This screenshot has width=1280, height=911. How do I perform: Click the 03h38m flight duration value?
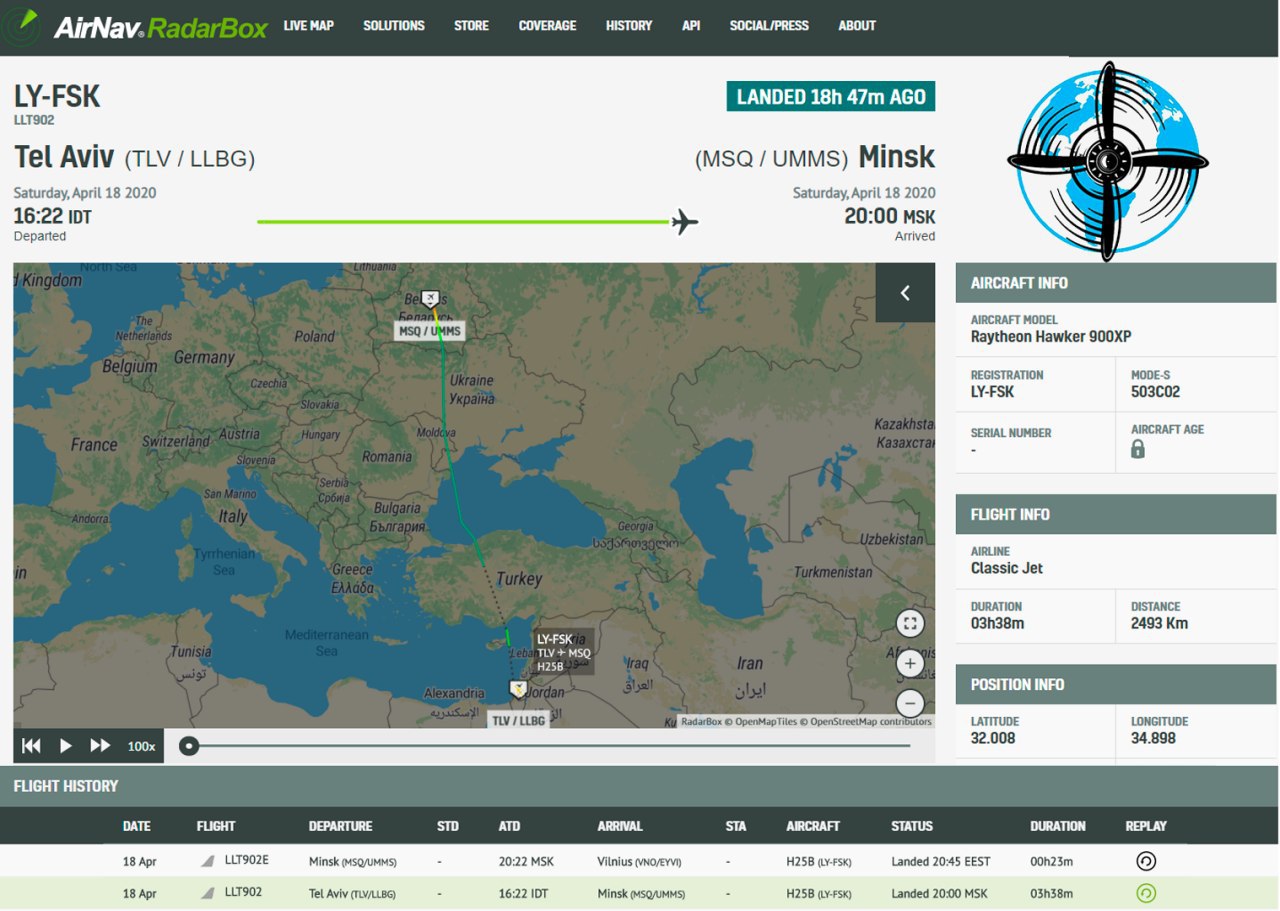(x=997, y=623)
